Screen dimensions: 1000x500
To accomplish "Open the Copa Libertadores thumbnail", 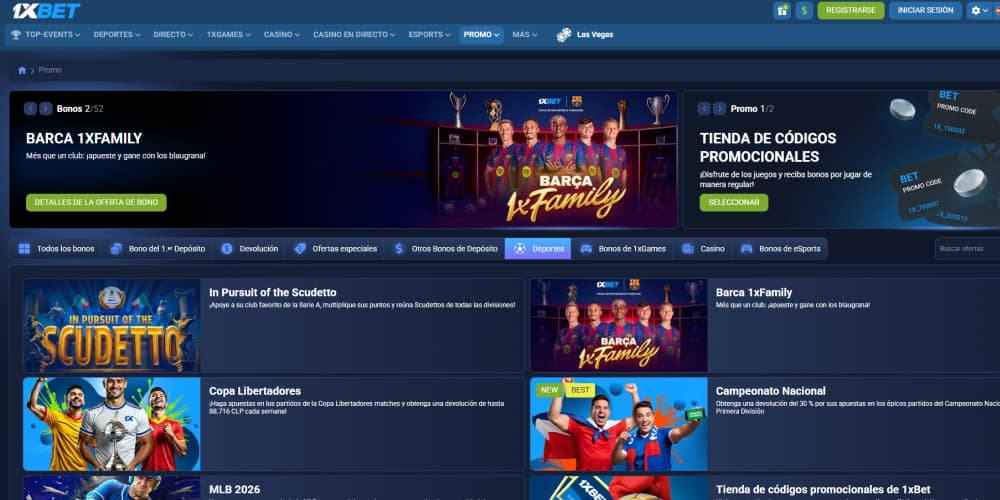I will 112,424.
